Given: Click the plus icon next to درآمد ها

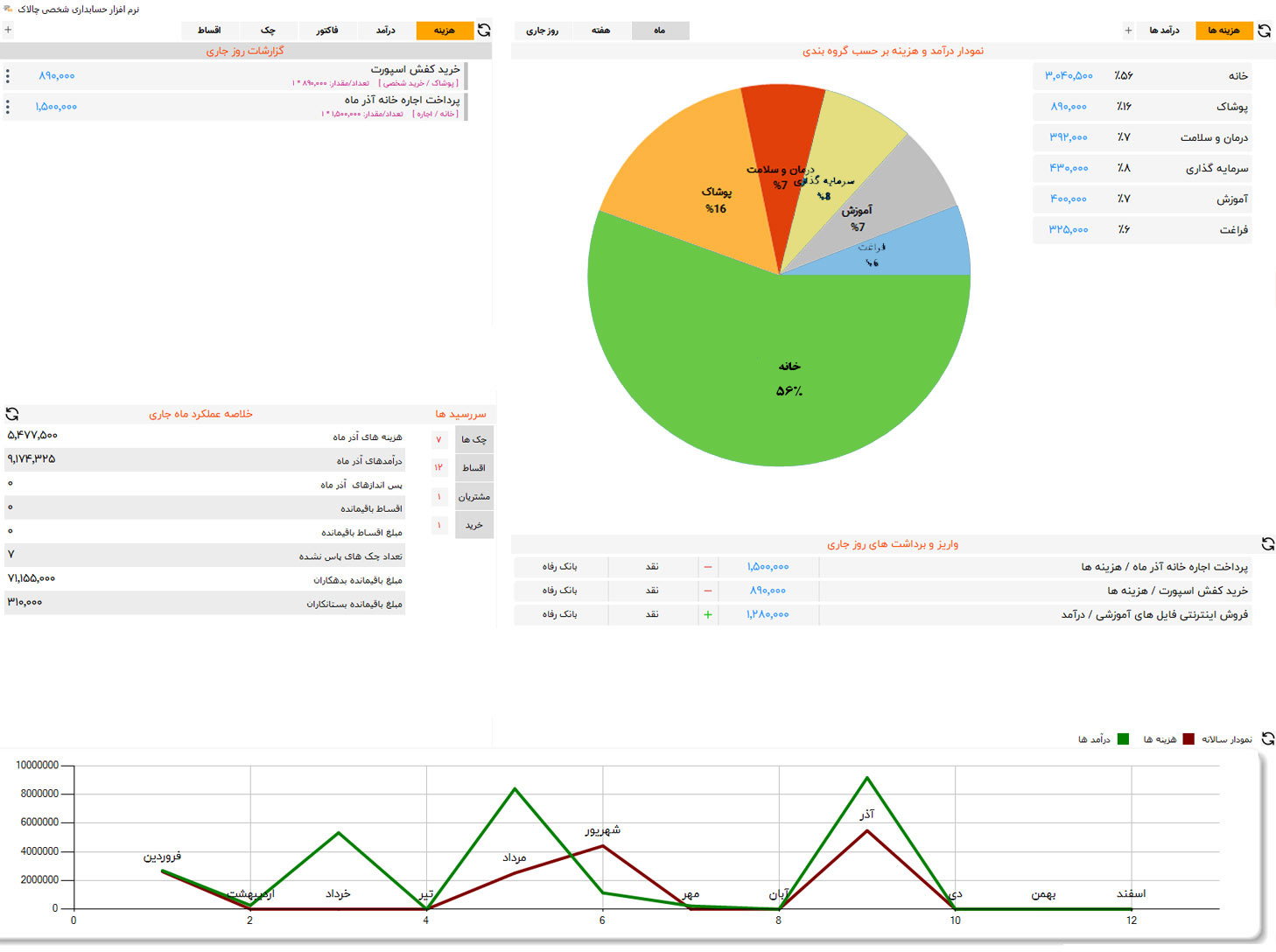Looking at the screenshot, I should pos(1128,31).
